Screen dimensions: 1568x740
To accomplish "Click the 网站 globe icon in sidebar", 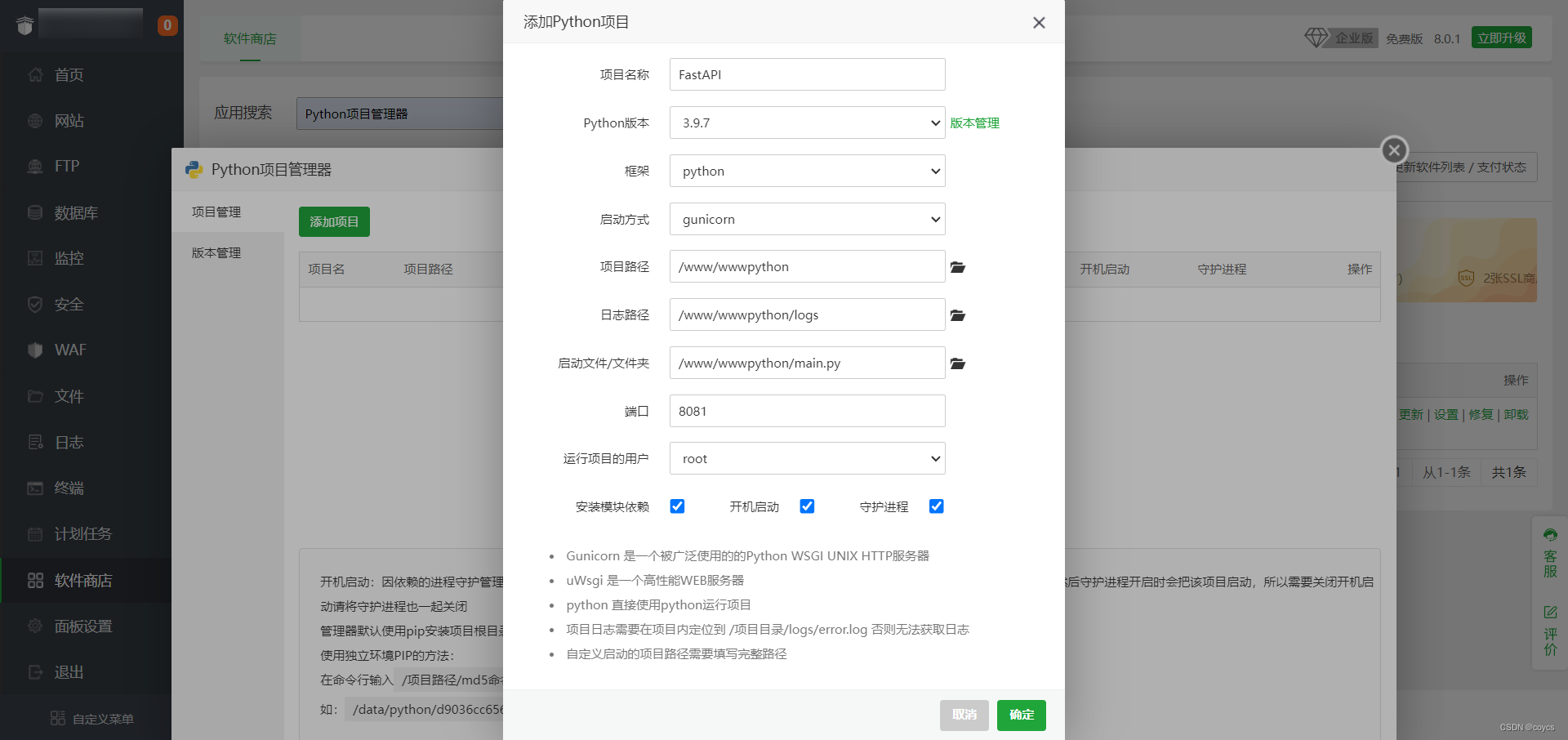I will (x=35, y=121).
